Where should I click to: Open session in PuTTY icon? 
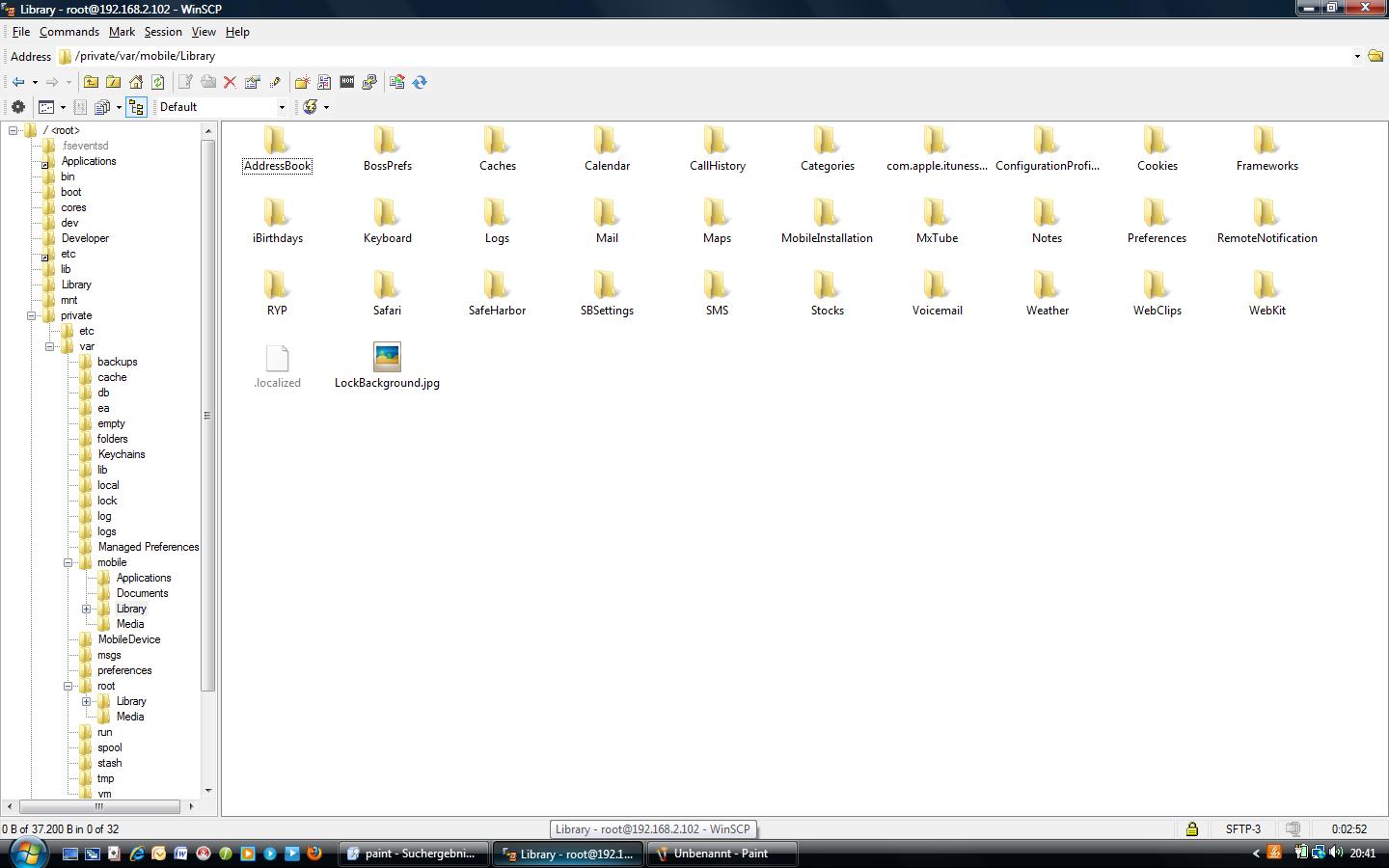pos(369,82)
